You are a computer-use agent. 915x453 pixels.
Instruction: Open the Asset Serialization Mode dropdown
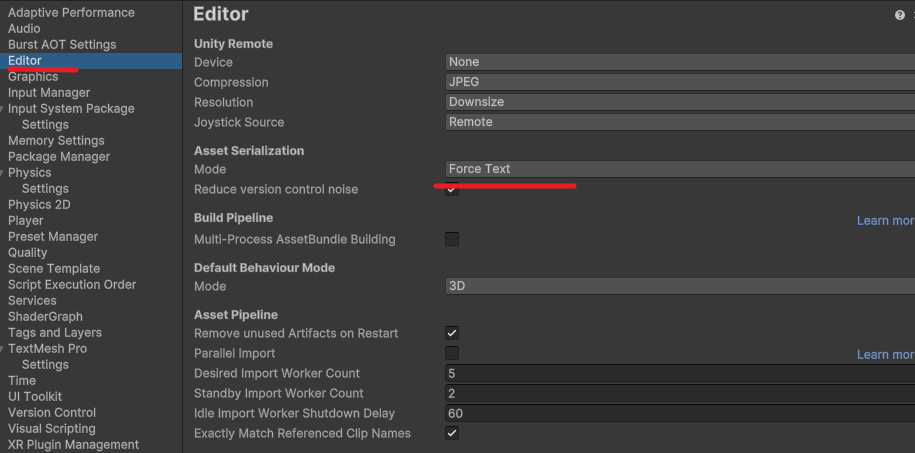pyautogui.click(x=680, y=169)
